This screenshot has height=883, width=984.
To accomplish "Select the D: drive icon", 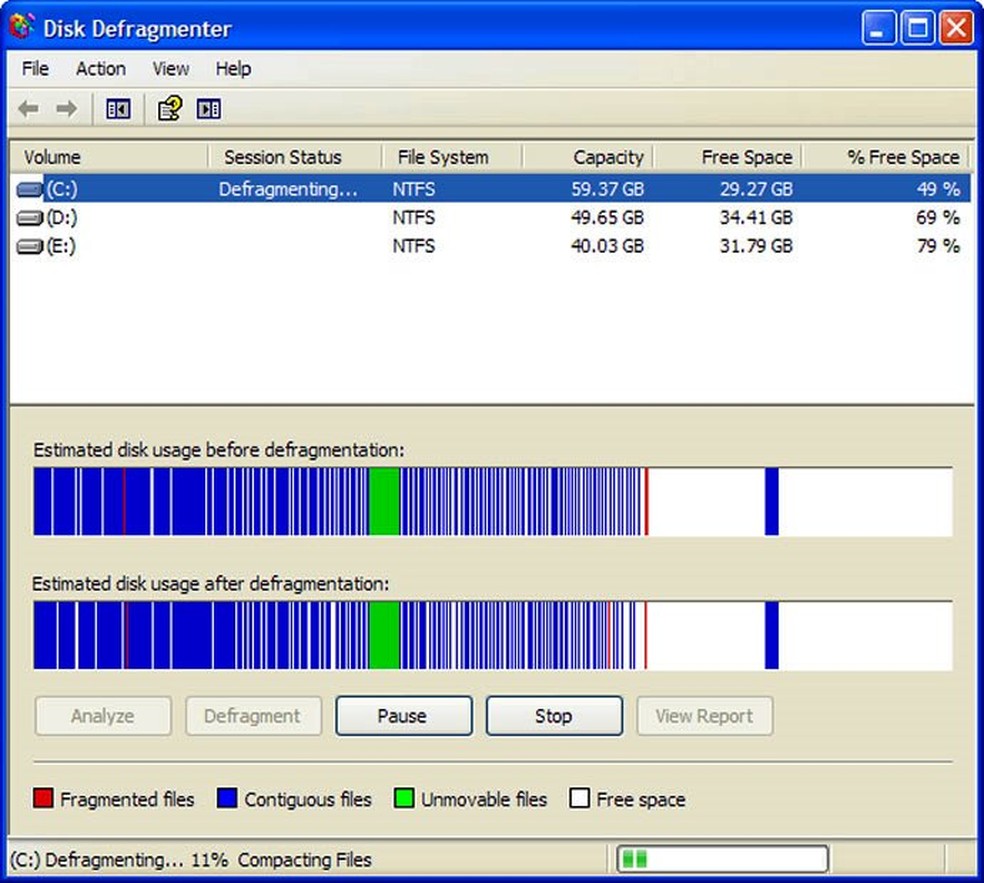I will click(x=30, y=218).
